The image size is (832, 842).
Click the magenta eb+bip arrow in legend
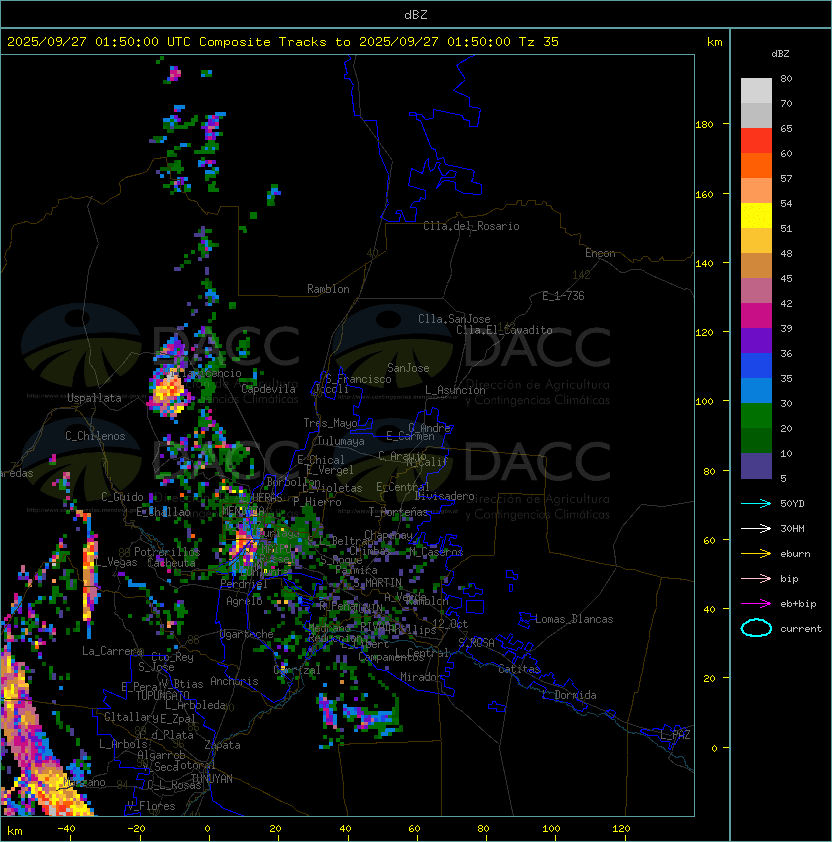pos(756,604)
